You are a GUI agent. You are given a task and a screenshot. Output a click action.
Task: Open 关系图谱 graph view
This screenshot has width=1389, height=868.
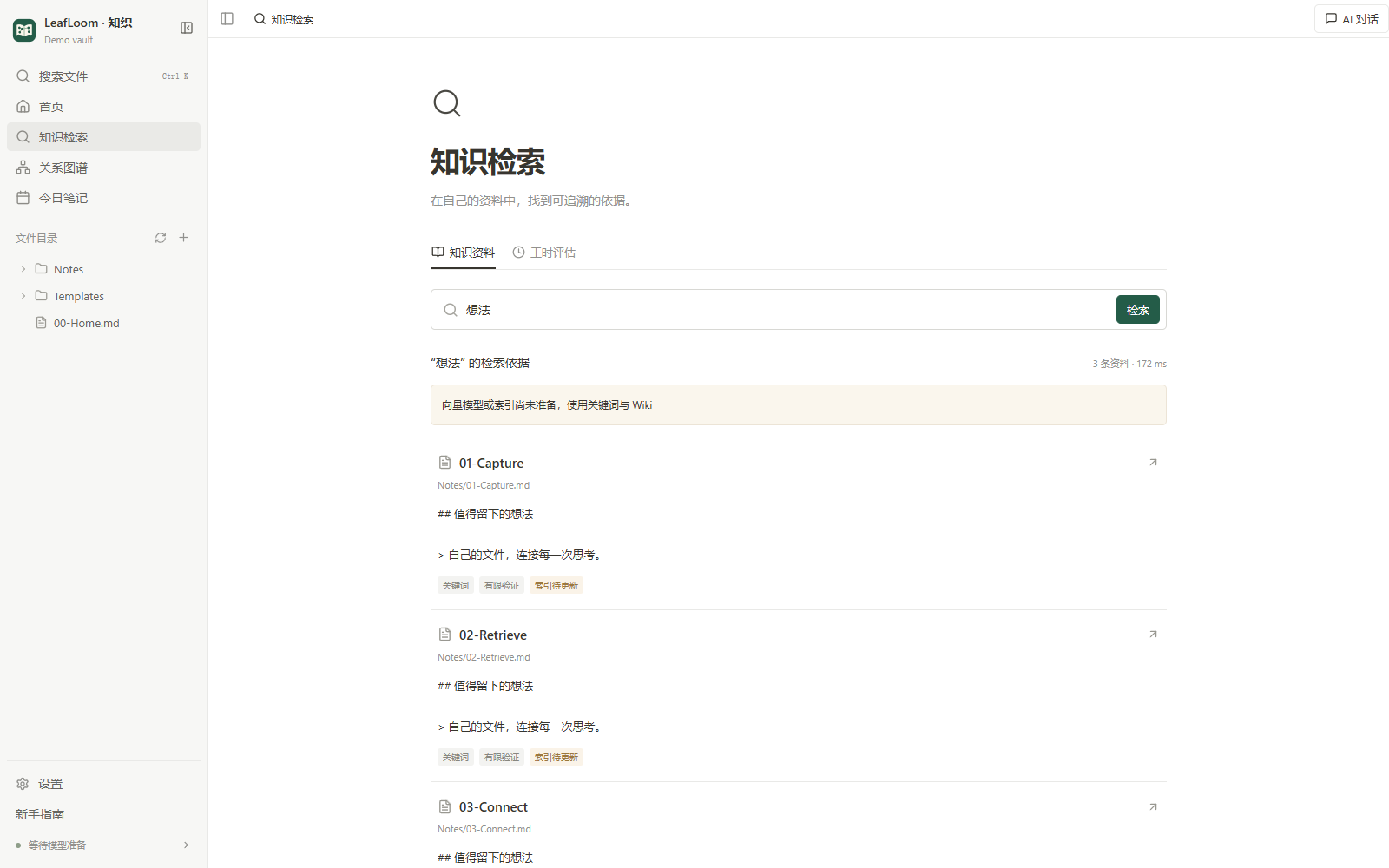click(103, 168)
